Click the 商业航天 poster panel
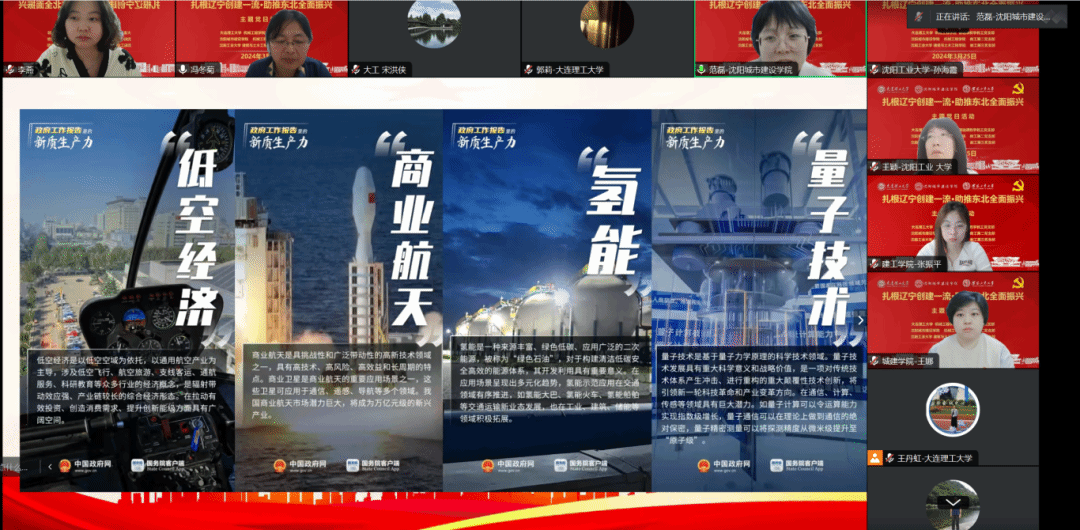 pos(338,300)
